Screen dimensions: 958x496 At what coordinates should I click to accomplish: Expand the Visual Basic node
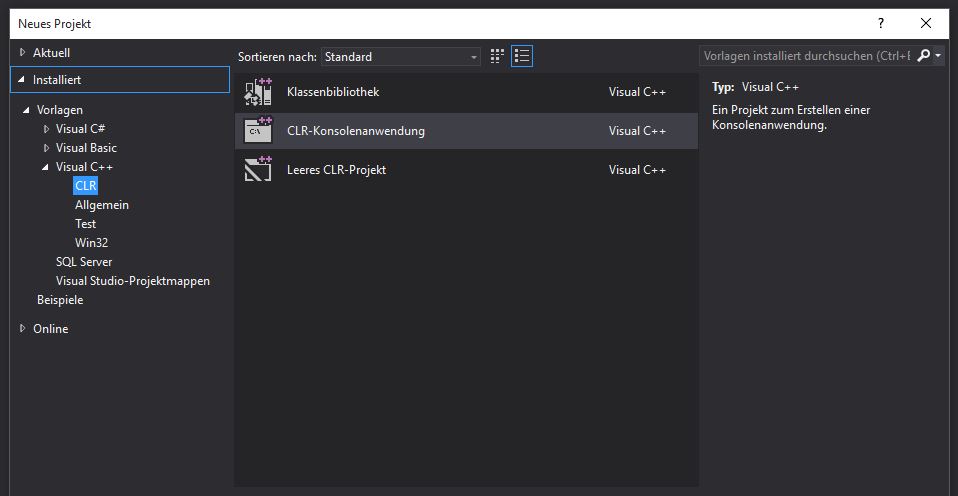(46, 148)
